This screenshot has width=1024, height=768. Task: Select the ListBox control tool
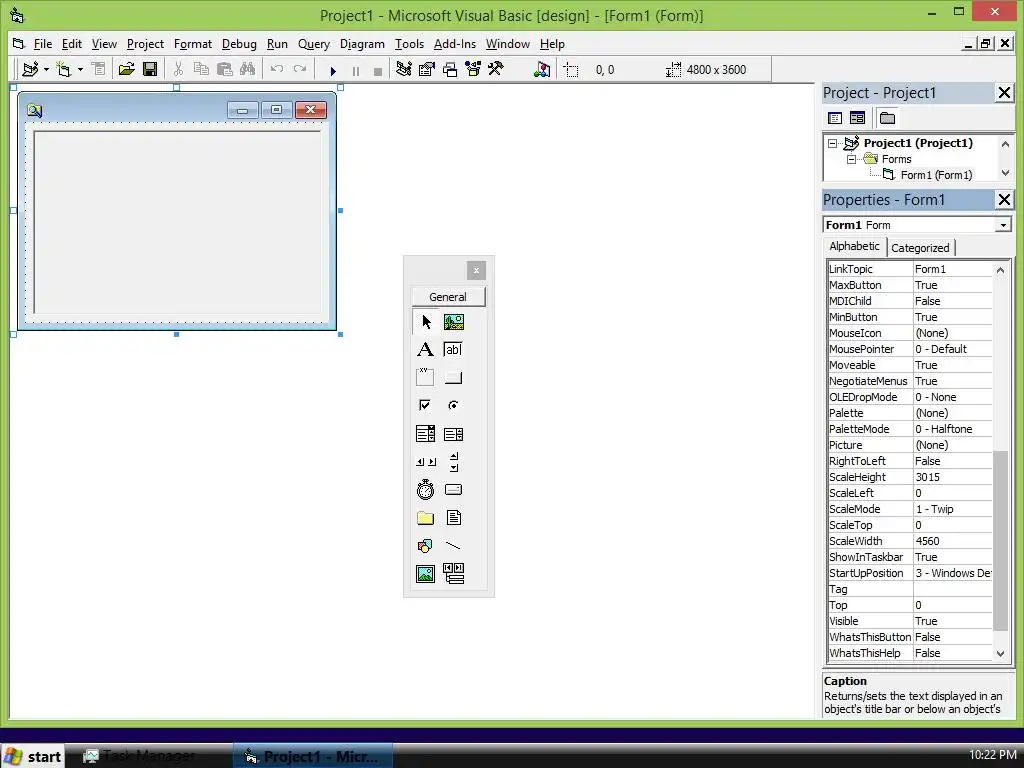tap(453, 434)
